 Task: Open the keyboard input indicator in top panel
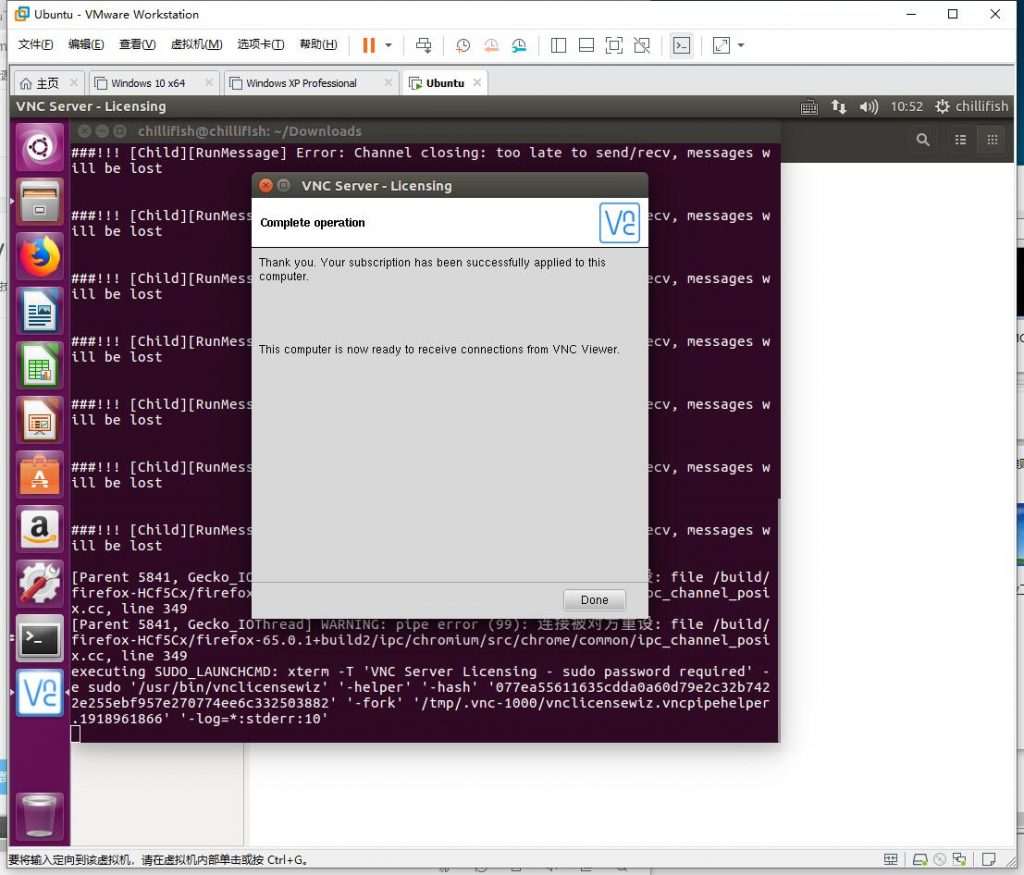(809, 106)
